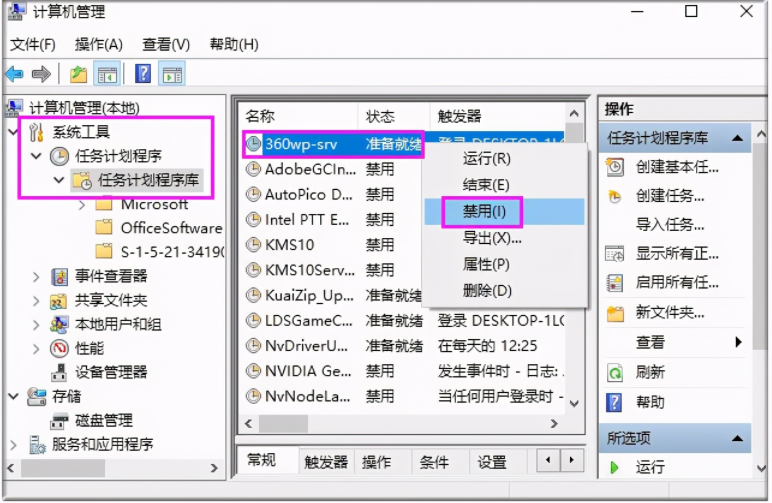Viewport: 772px width, 503px height.
Task: Open the 操作(A) menu in menu bar
Action: pyautogui.click(x=98, y=44)
